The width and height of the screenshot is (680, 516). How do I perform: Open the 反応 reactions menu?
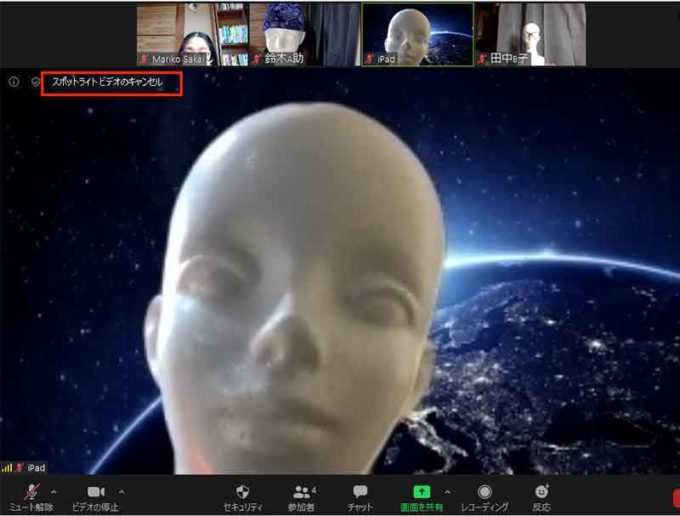541,498
